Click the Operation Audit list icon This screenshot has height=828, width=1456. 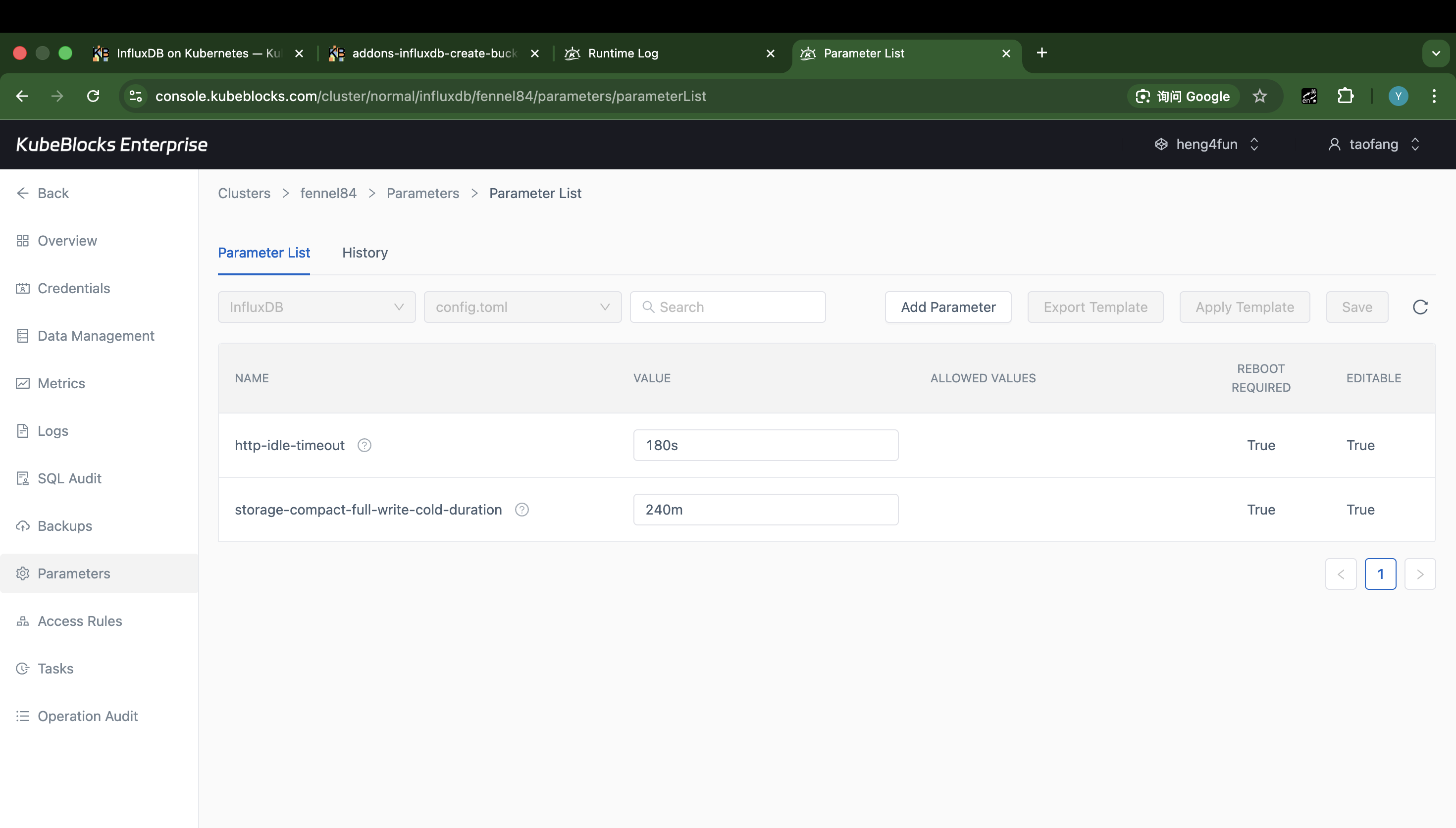coord(23,716)
